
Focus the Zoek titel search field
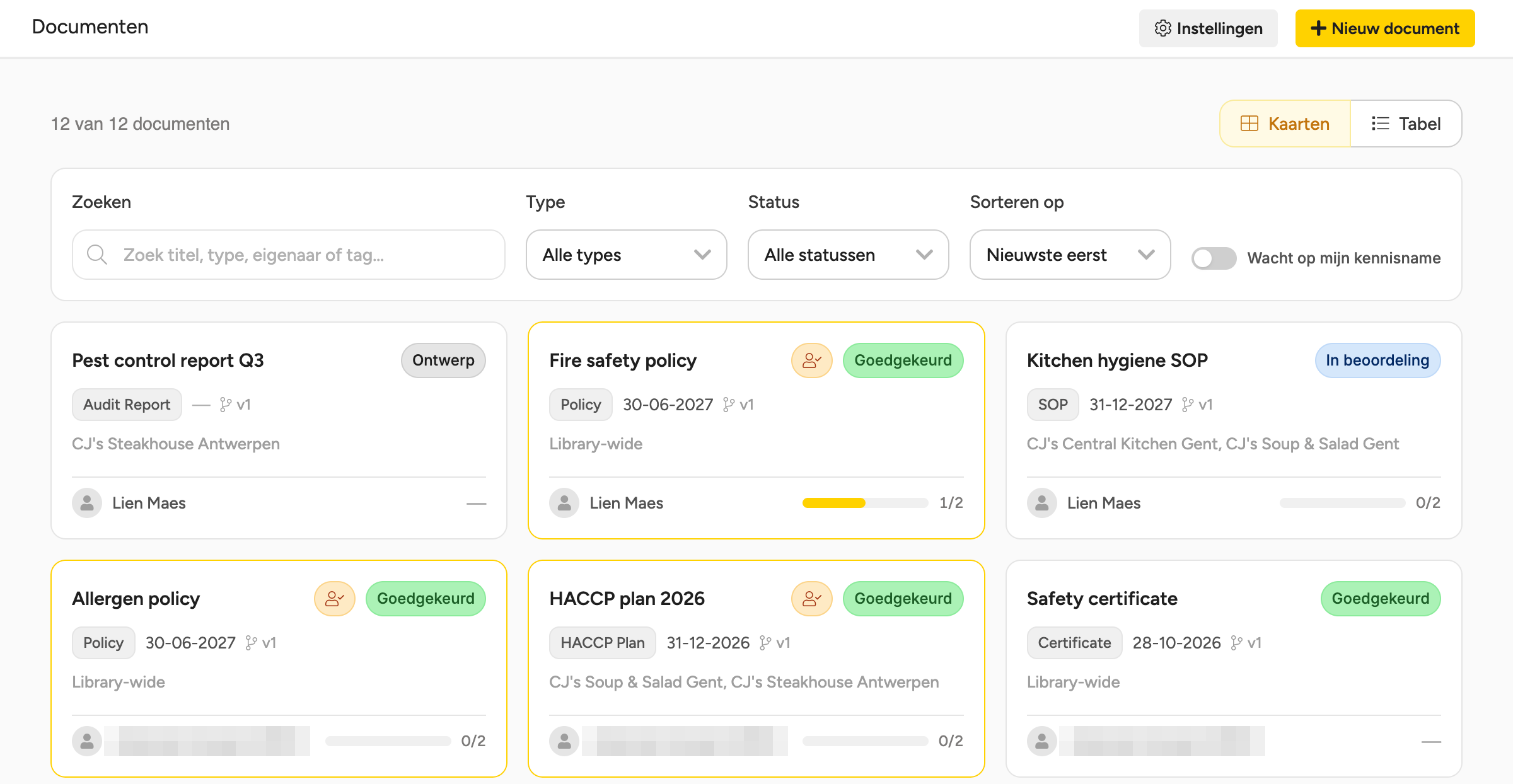click(x=288, y=255)
